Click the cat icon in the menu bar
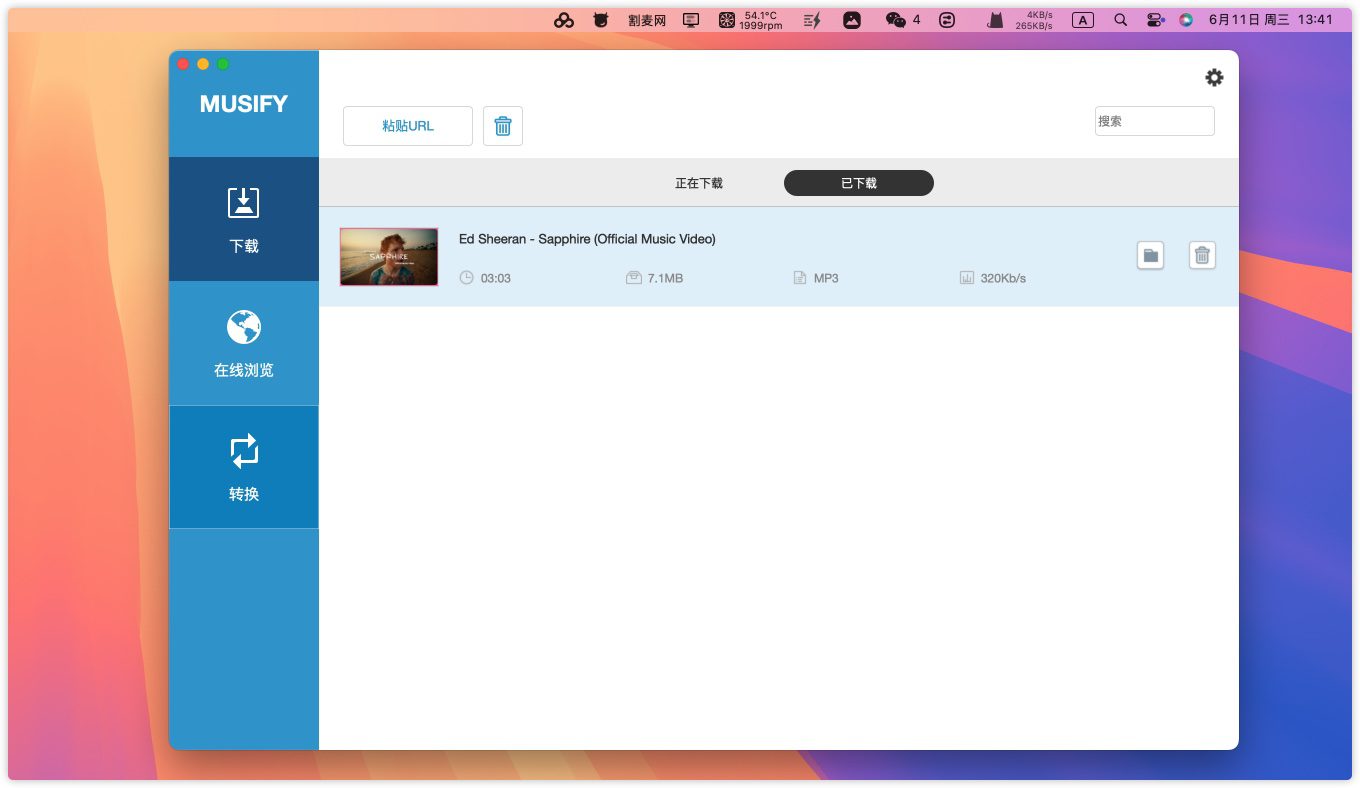The height and width of the screenshot is (788, 1360). (995, 20)
